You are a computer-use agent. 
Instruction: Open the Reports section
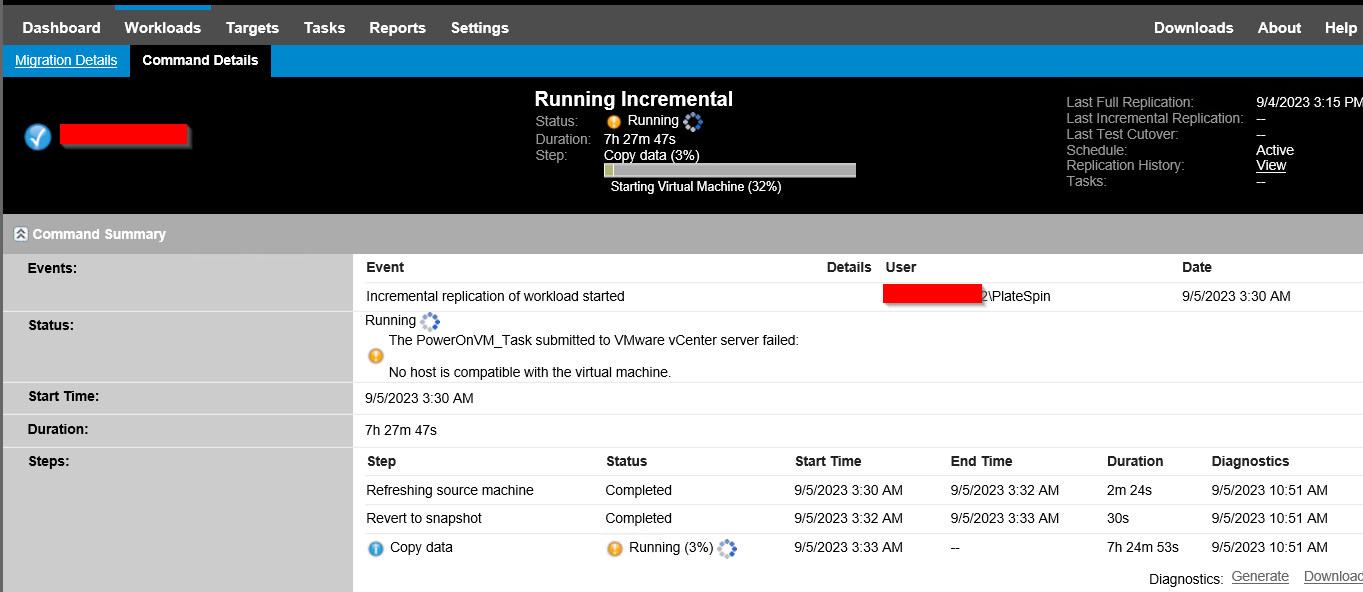tap(397, 28)
